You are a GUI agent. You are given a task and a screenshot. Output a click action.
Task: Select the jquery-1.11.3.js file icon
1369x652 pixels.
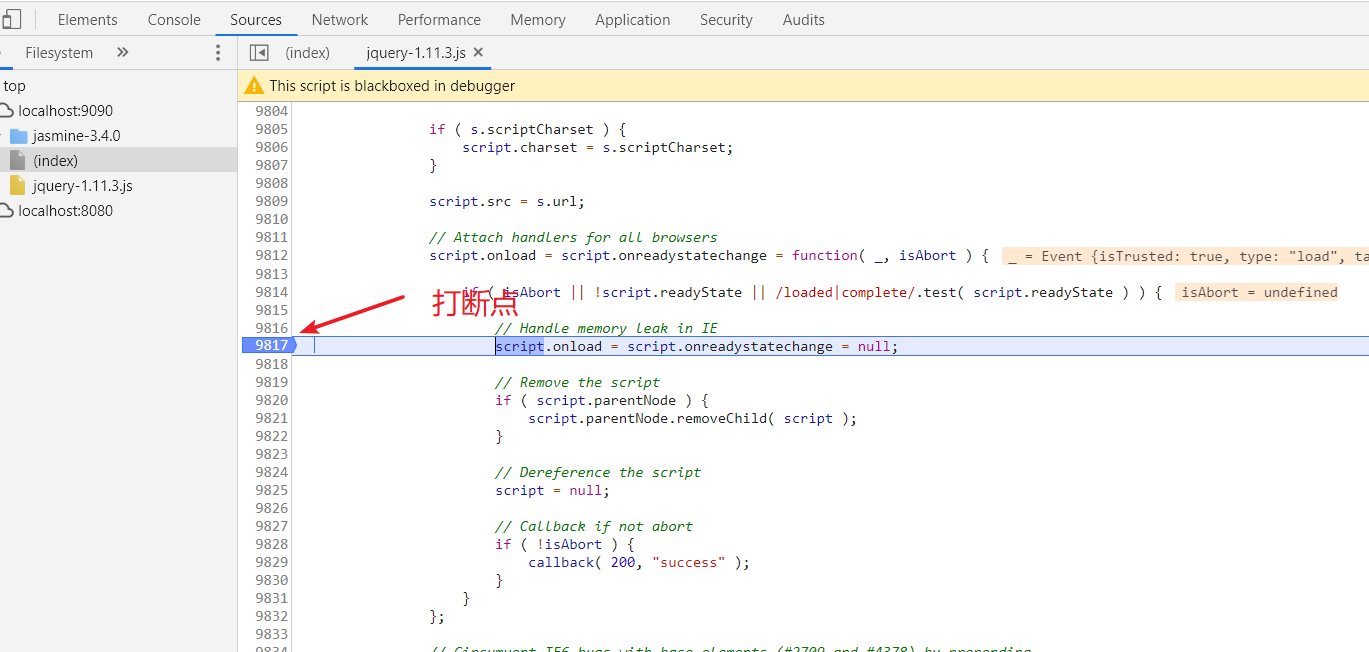16,185
